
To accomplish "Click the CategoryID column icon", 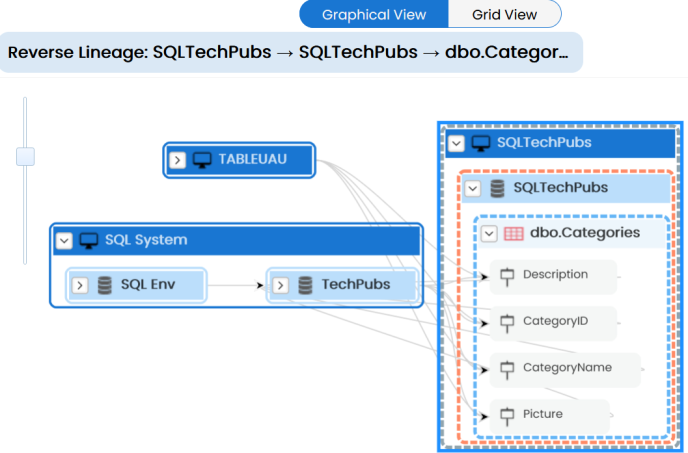I will click(505, 322).
